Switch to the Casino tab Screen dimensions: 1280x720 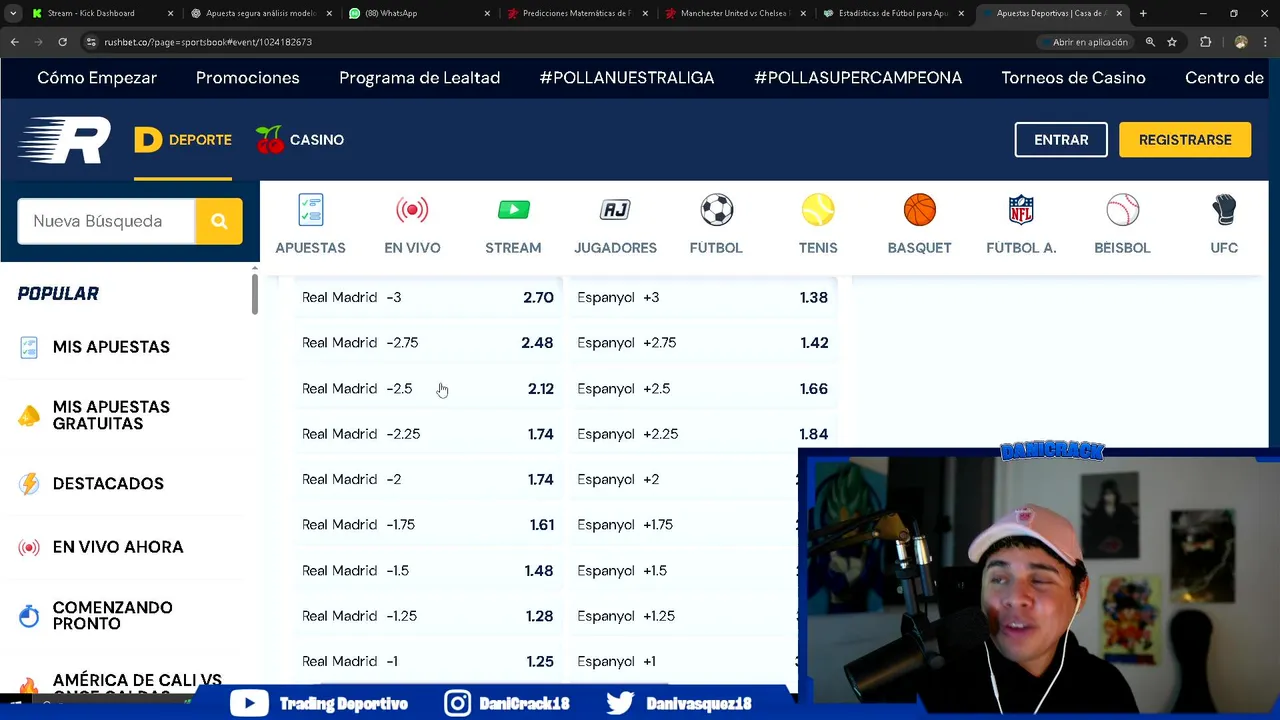pos(300,140)
